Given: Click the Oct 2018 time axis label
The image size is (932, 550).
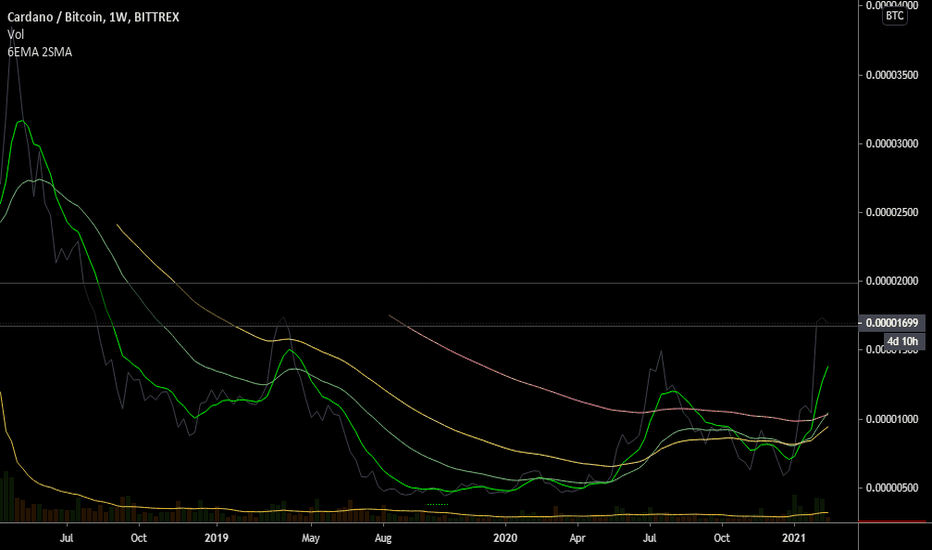Looking at the screenshot, I should click(138, 538).
